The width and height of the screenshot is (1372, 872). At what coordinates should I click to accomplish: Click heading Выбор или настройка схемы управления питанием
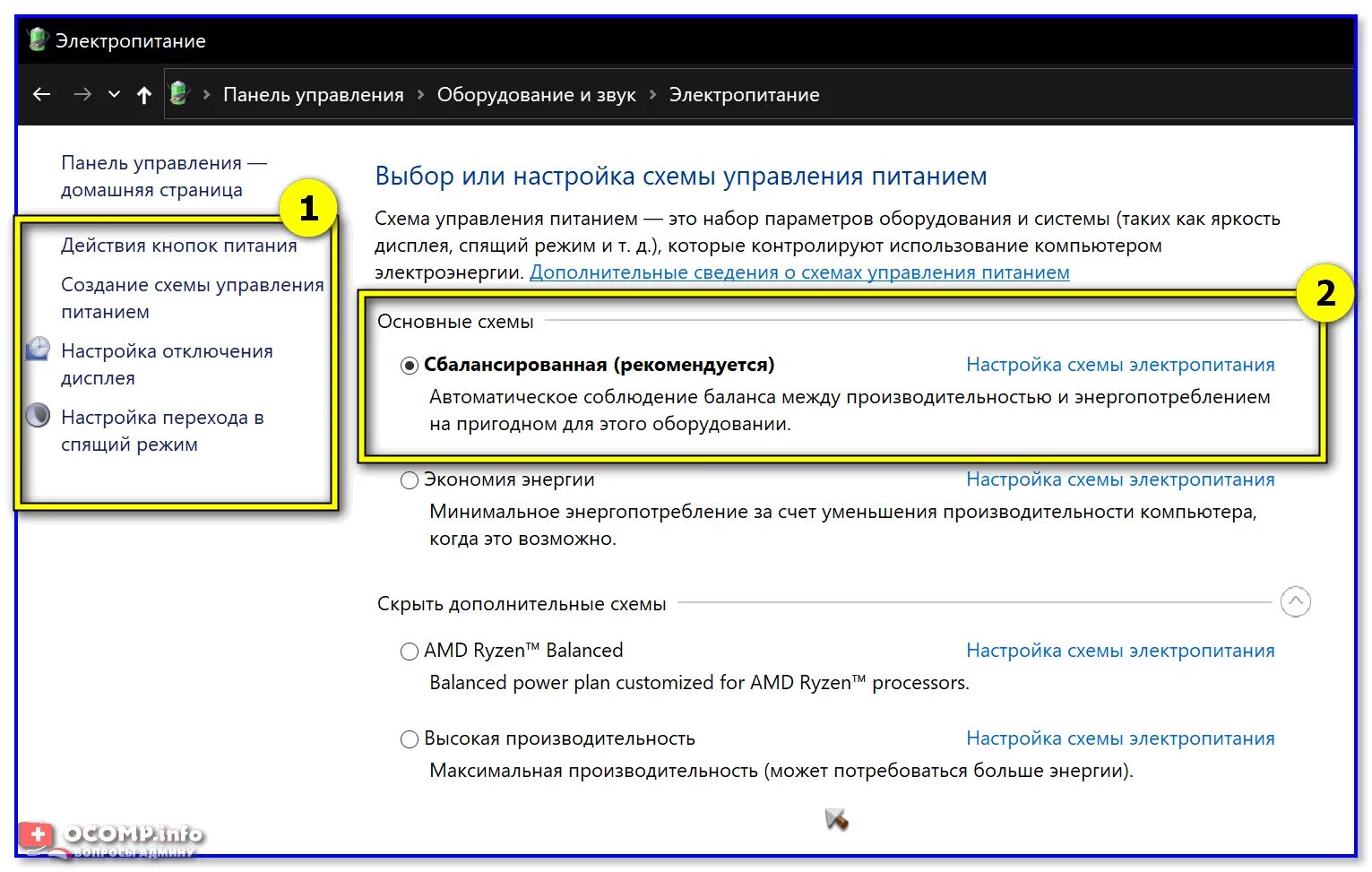tap(681, 177)
